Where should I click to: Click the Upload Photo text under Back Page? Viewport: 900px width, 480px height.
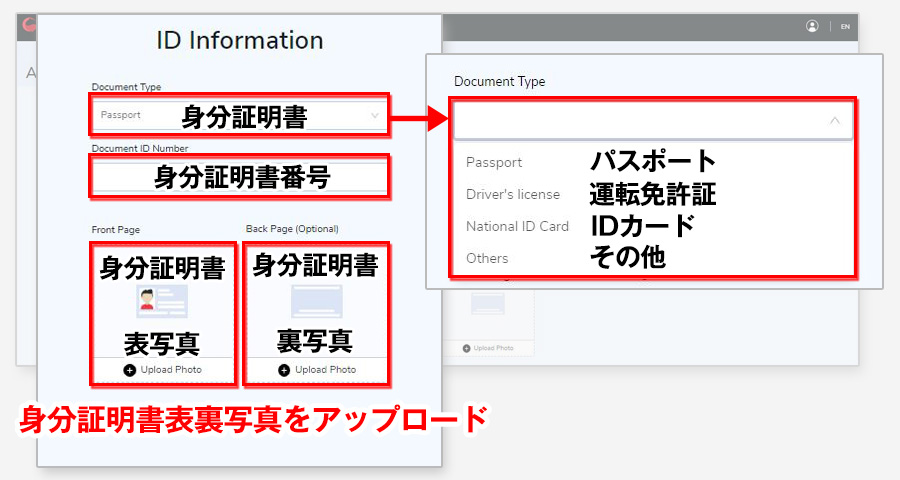pyautogui.click(x=325, y=370)
